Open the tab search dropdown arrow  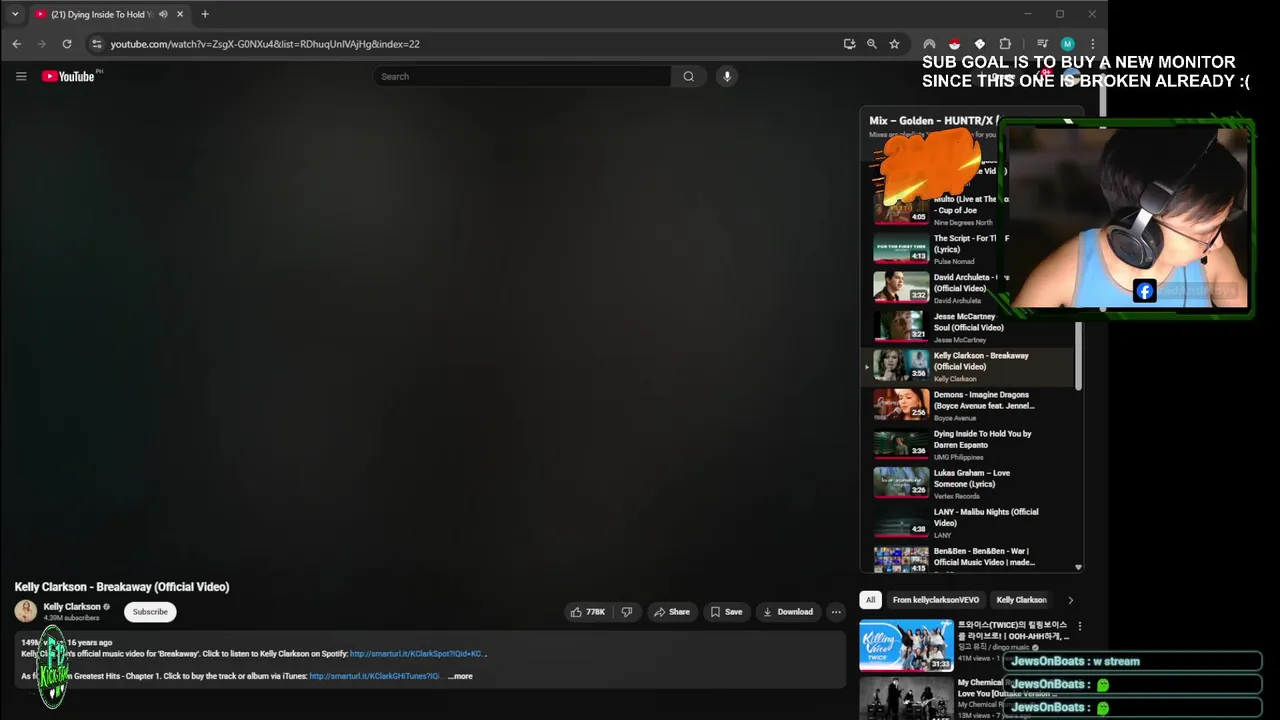pyautogui.click(x=15, y=14)
